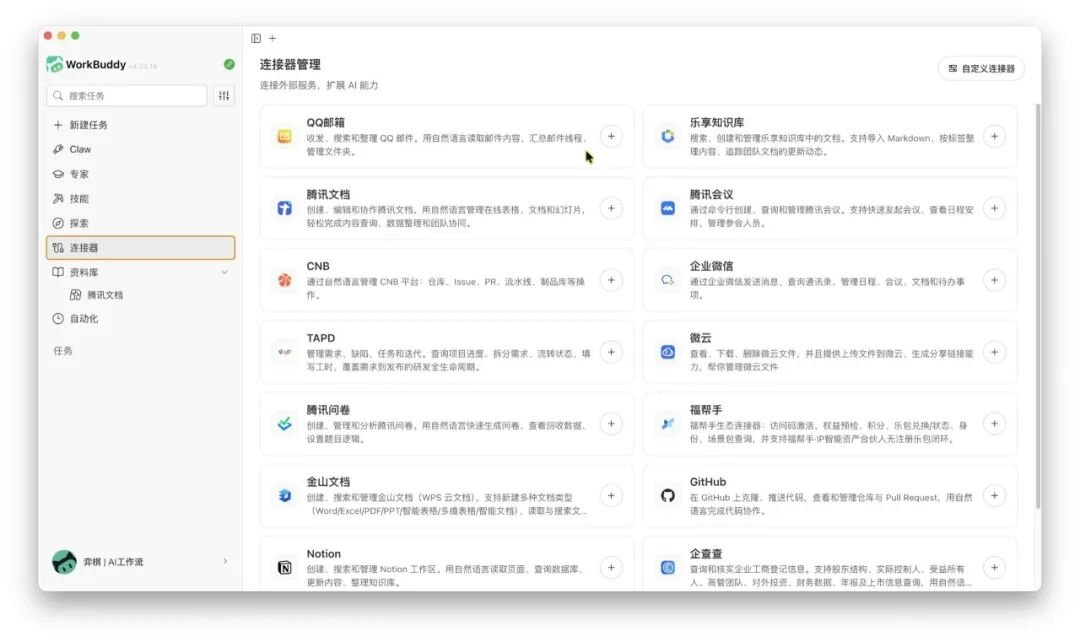Click the Notion connector logo
The height and width of the screenshot is (642, 1080).
pos(284,568)
